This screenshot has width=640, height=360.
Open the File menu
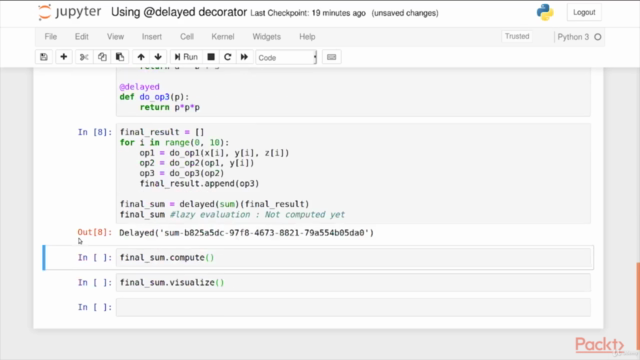(x=51, y=37)
